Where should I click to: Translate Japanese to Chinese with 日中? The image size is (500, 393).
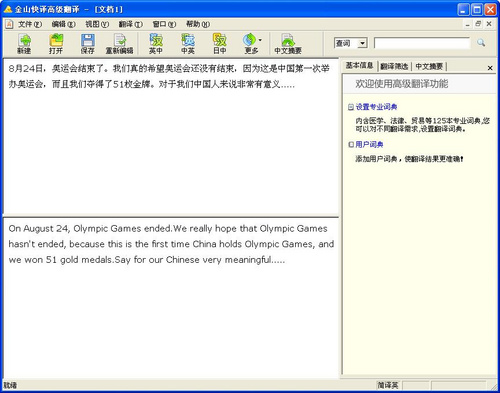click(220, 44)
